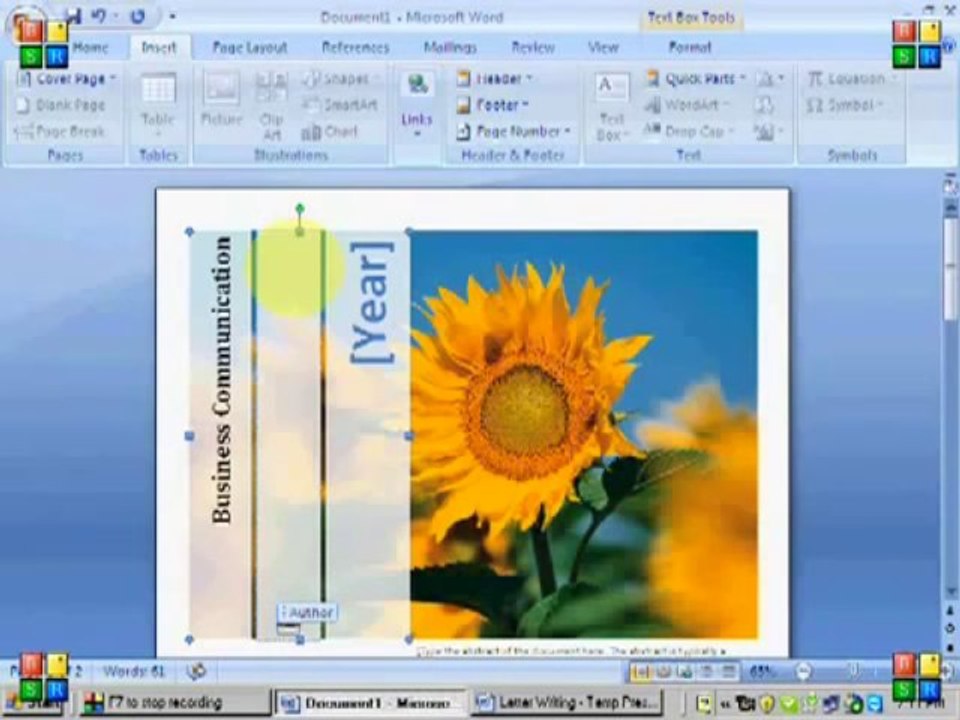The height and width of the screenshot is (720, 960).
Task: Click the proofing errors status icon
Action: [x=196, y=672]
